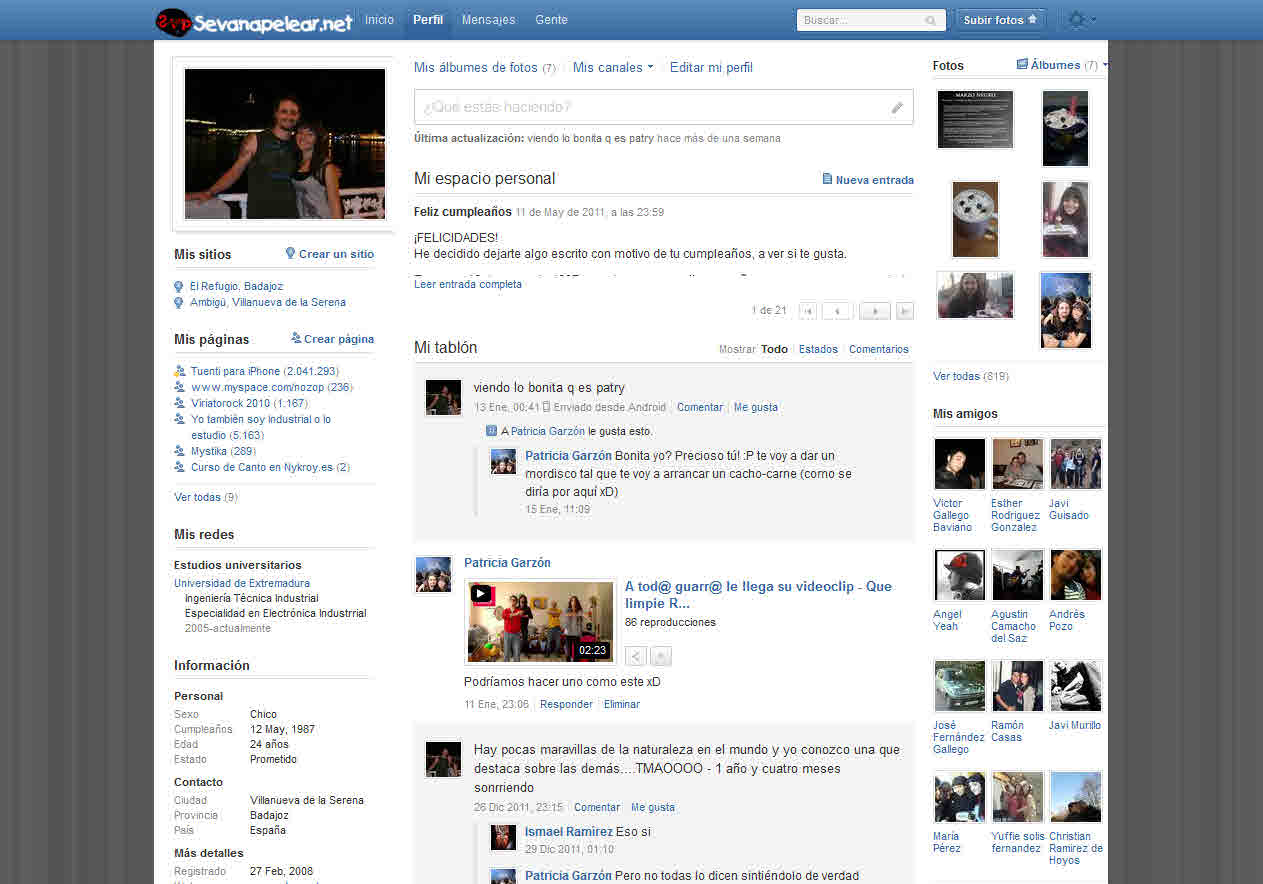
Task: Click Responder under the video post
Action: [566, 704]
